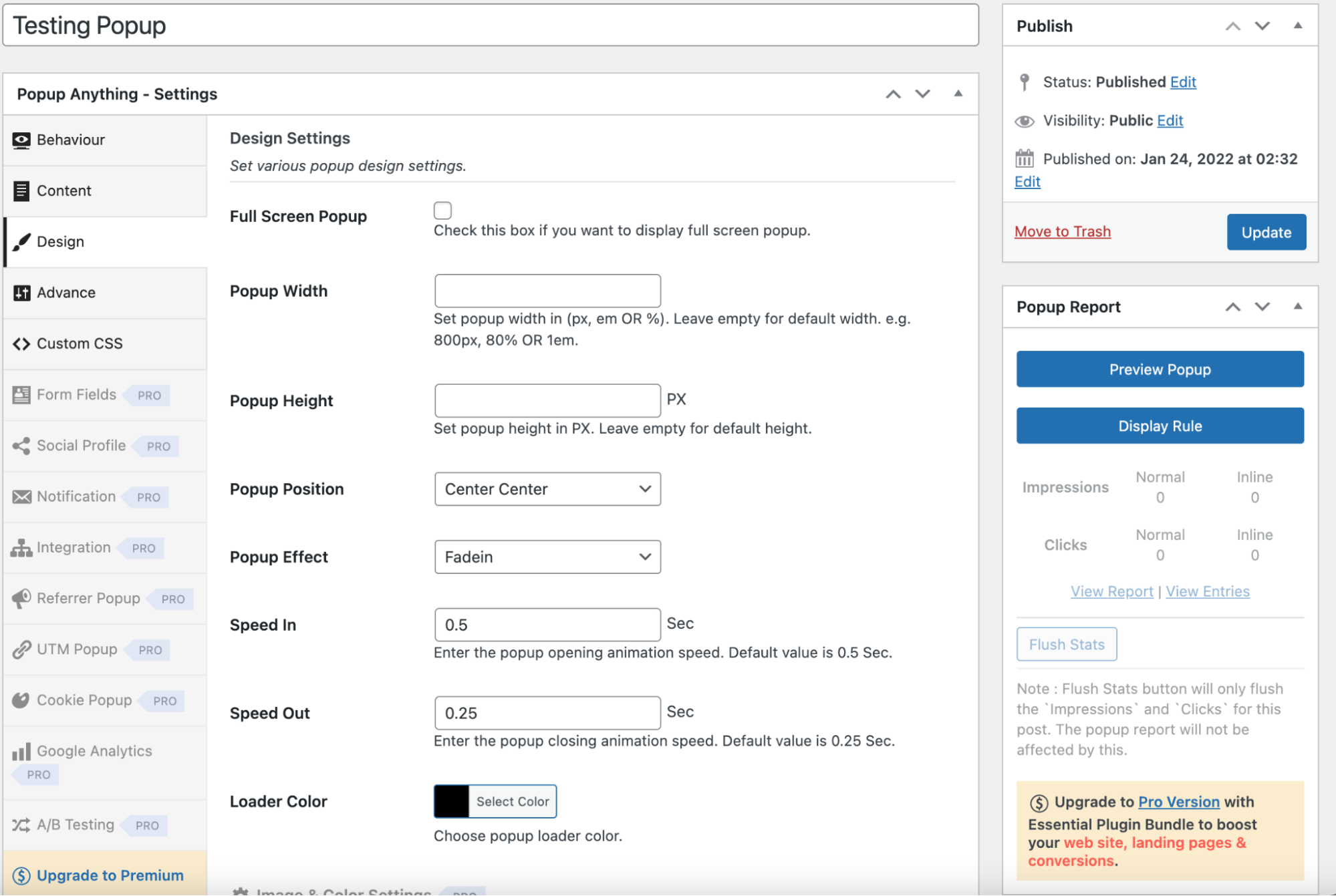Edit the Public visibility setting

1170,121
